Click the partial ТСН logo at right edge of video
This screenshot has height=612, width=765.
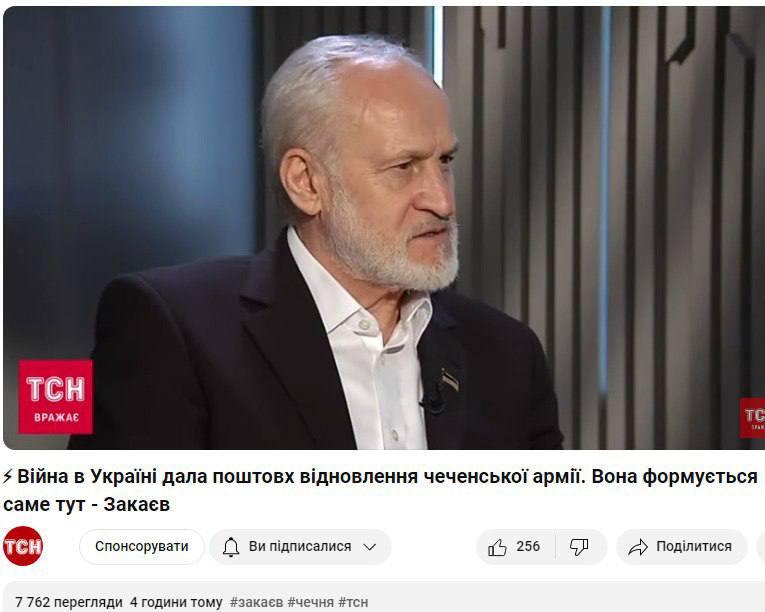click(x=752, y=418)
